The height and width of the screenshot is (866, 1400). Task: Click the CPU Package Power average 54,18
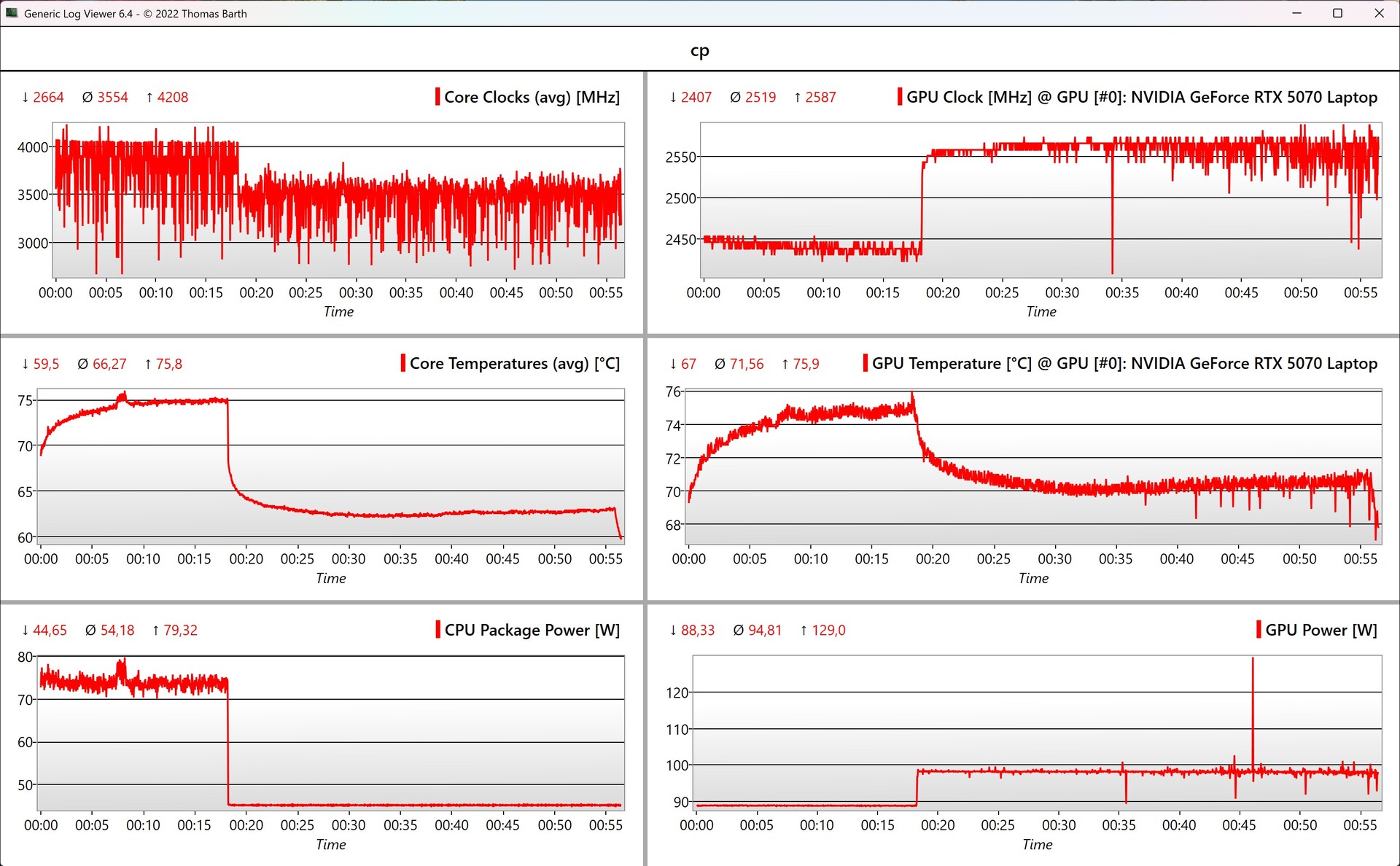click(117, 630)
